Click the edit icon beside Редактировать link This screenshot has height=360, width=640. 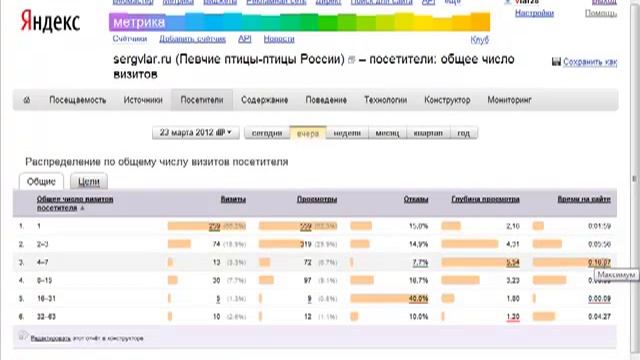click(x=23, y=336)
